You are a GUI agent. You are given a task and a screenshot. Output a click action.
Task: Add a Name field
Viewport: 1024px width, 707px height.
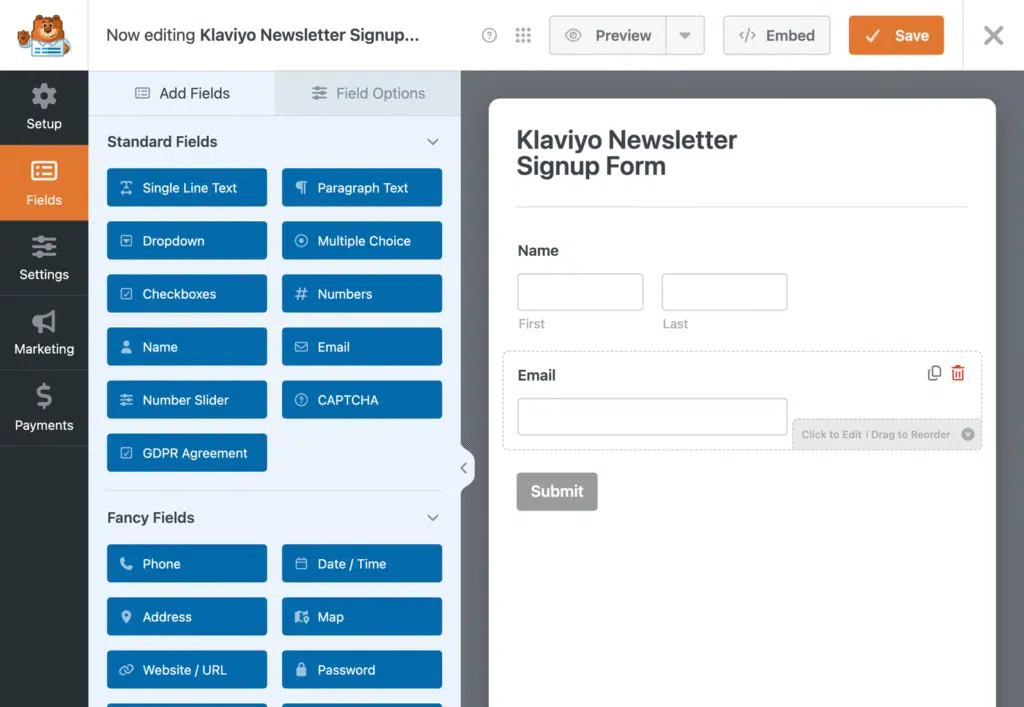[x=187, y=347]
